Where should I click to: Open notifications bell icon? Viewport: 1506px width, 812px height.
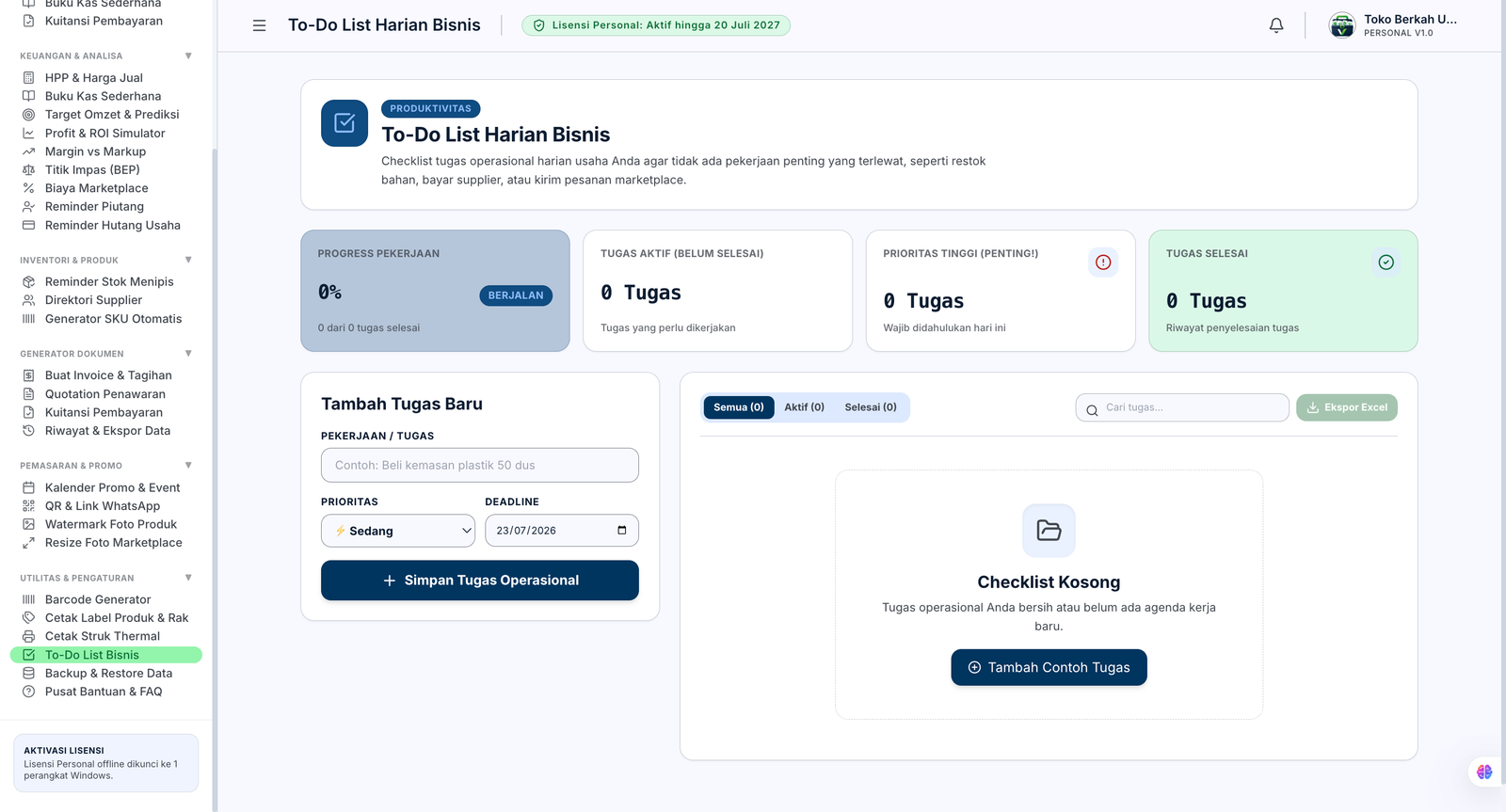point(1276,25)
